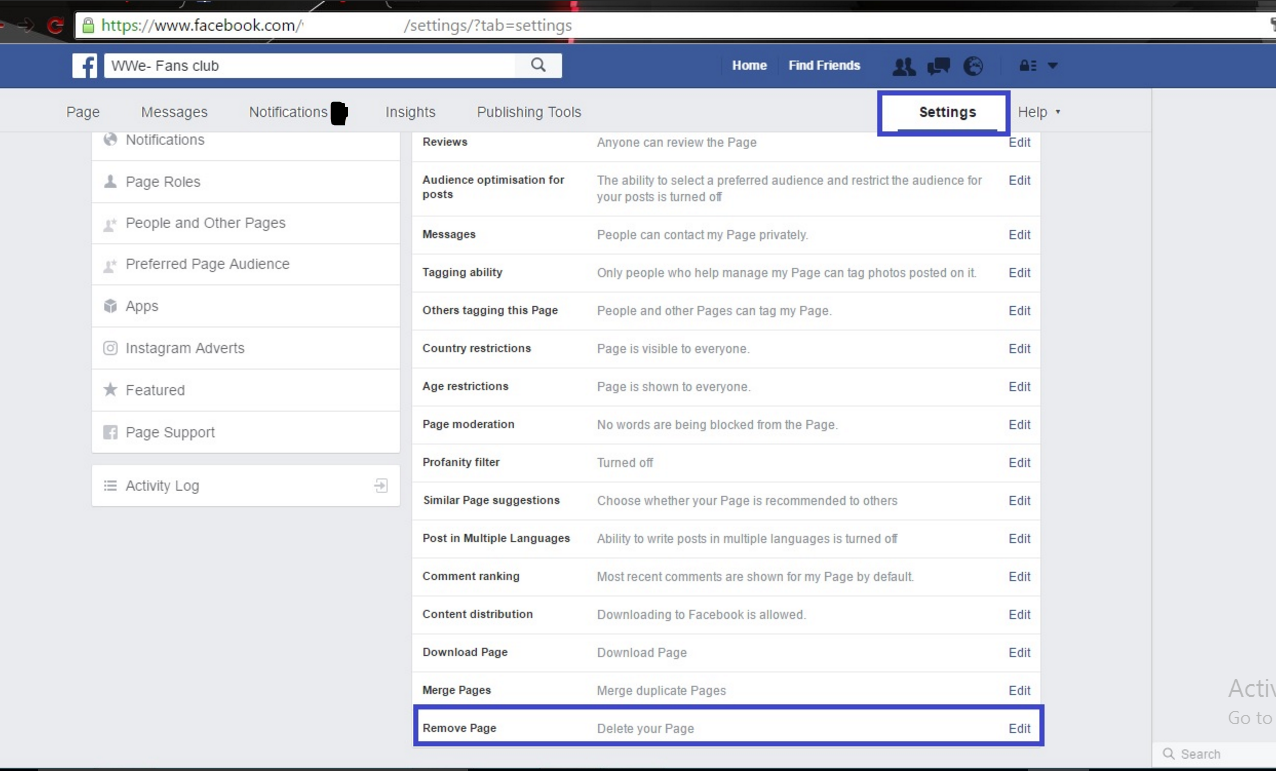
Task: Click the privacy shortcuts lock icon
Action: click(1027, 66)
